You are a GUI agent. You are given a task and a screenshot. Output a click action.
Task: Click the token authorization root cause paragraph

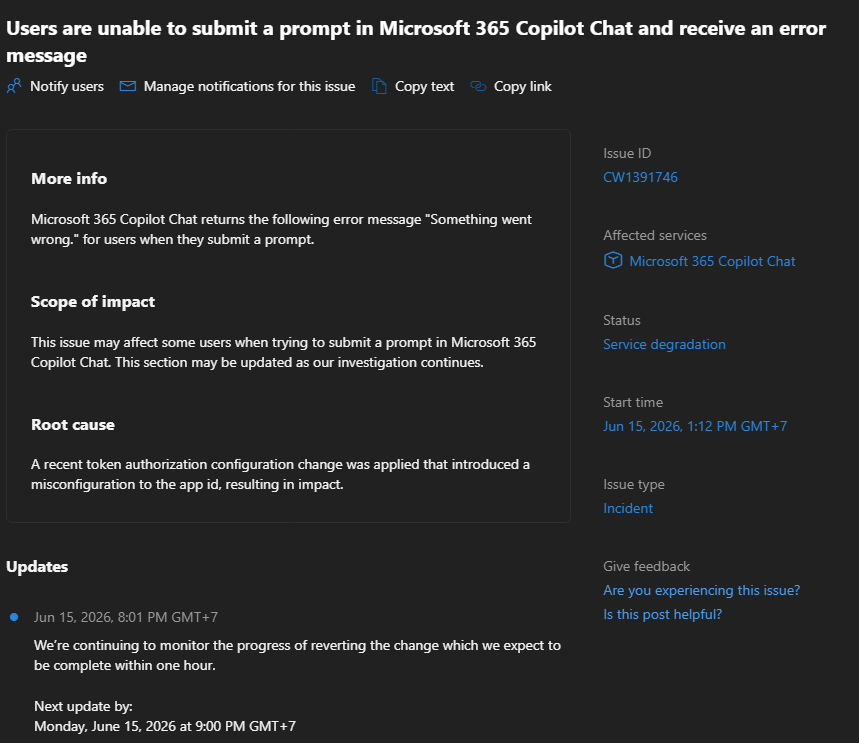coord(280,474)
